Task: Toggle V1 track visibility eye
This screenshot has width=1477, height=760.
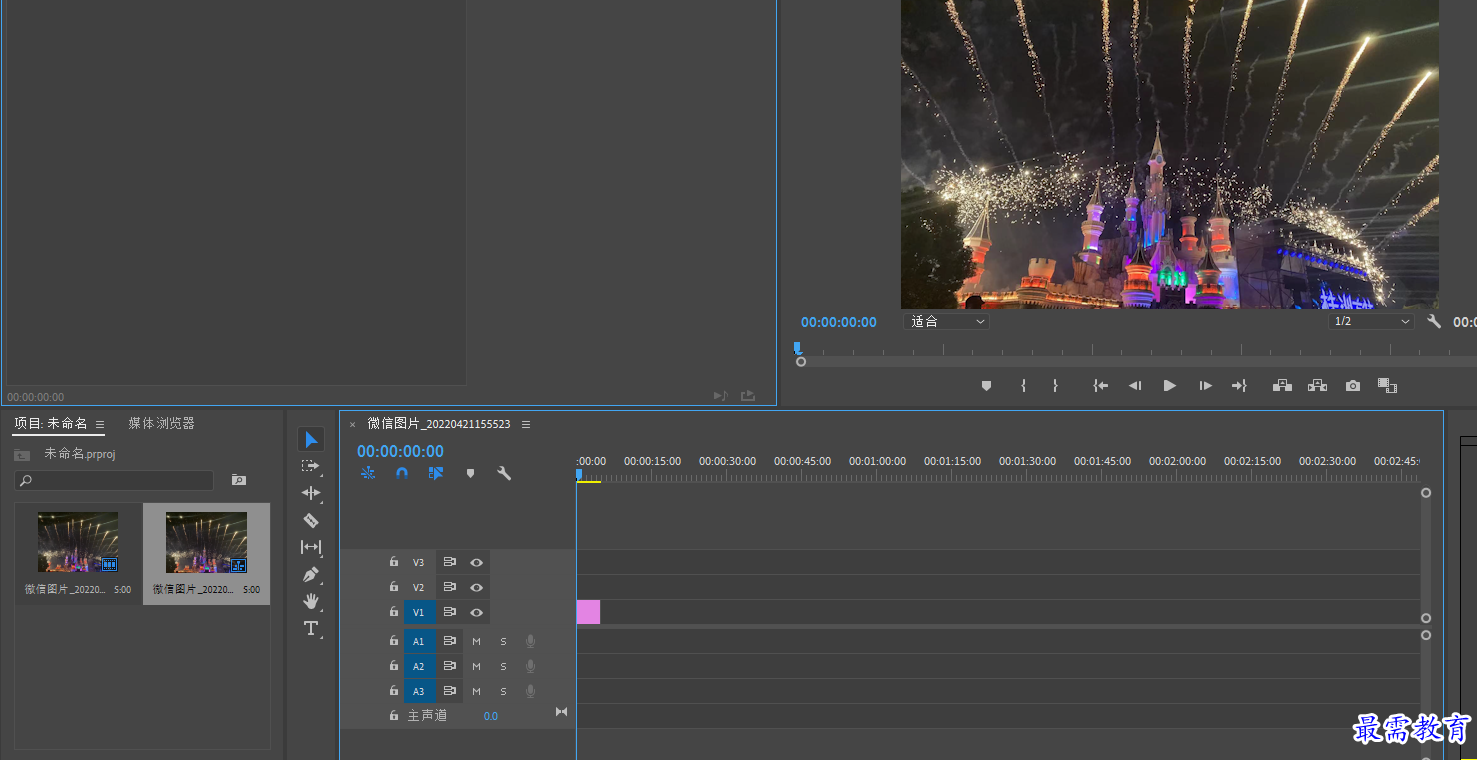Action: point(477,612)
